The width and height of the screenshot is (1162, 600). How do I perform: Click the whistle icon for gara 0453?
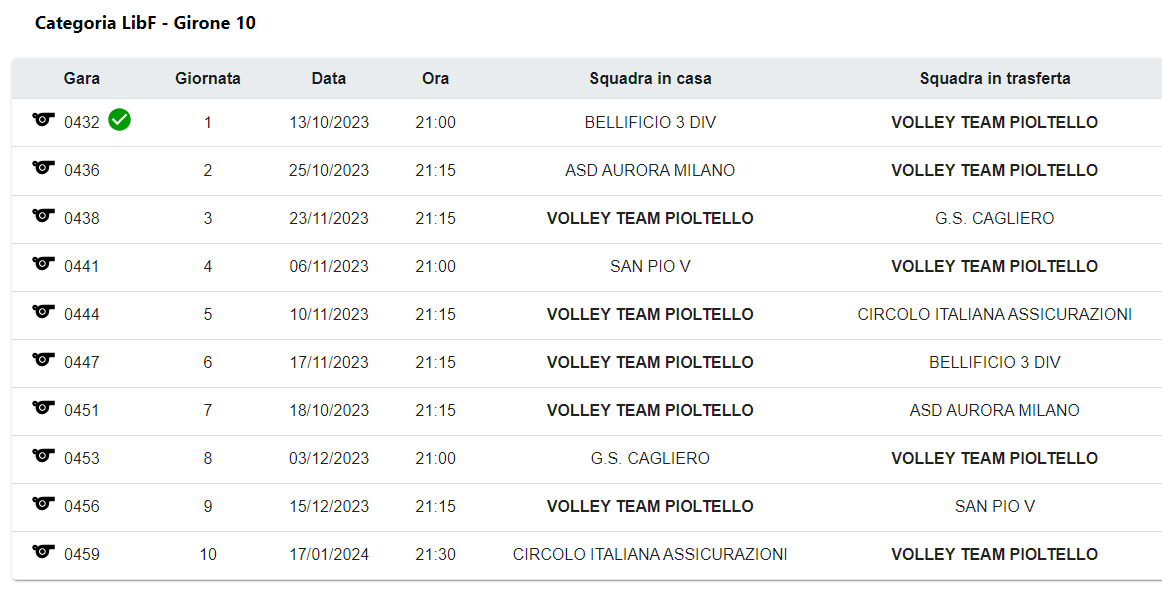click(44, 456)
